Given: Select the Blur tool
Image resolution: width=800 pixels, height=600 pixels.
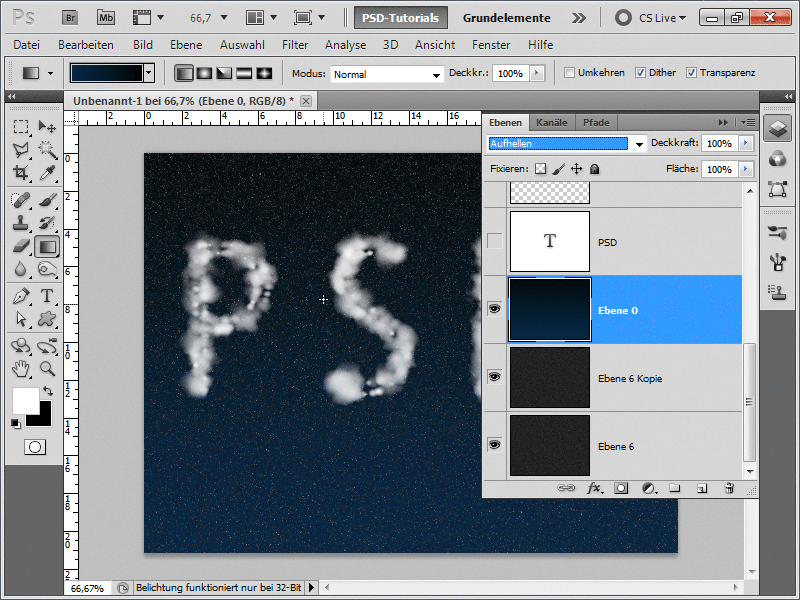Looking at the screenshot, I should click(21, 269).
